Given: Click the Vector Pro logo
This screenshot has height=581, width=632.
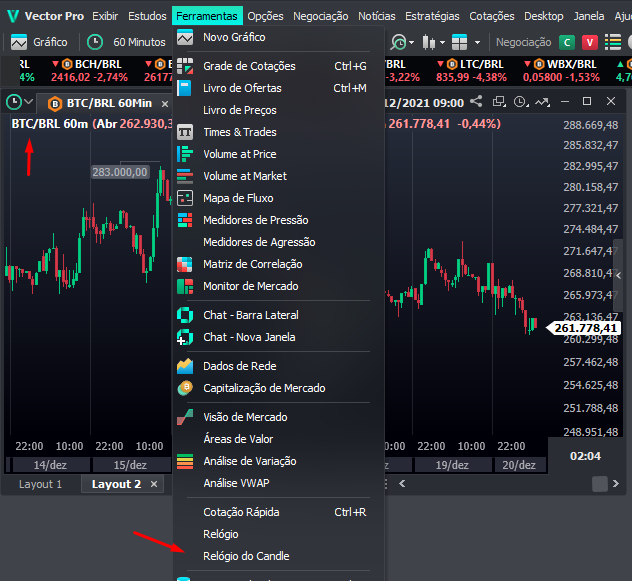Looking at the screenshot, I should pyautogui.click(x=13, y=16).
